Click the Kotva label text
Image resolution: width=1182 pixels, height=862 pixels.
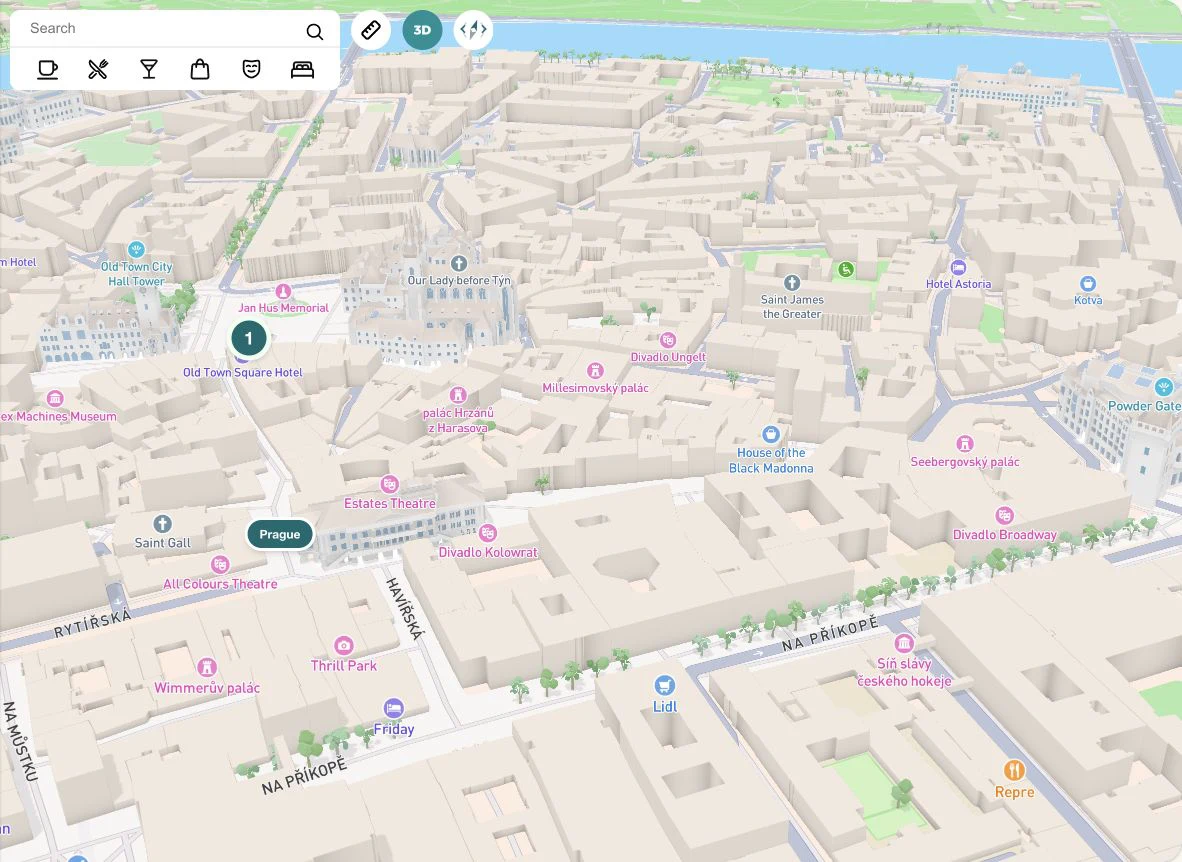click(x=1088, y=300)
